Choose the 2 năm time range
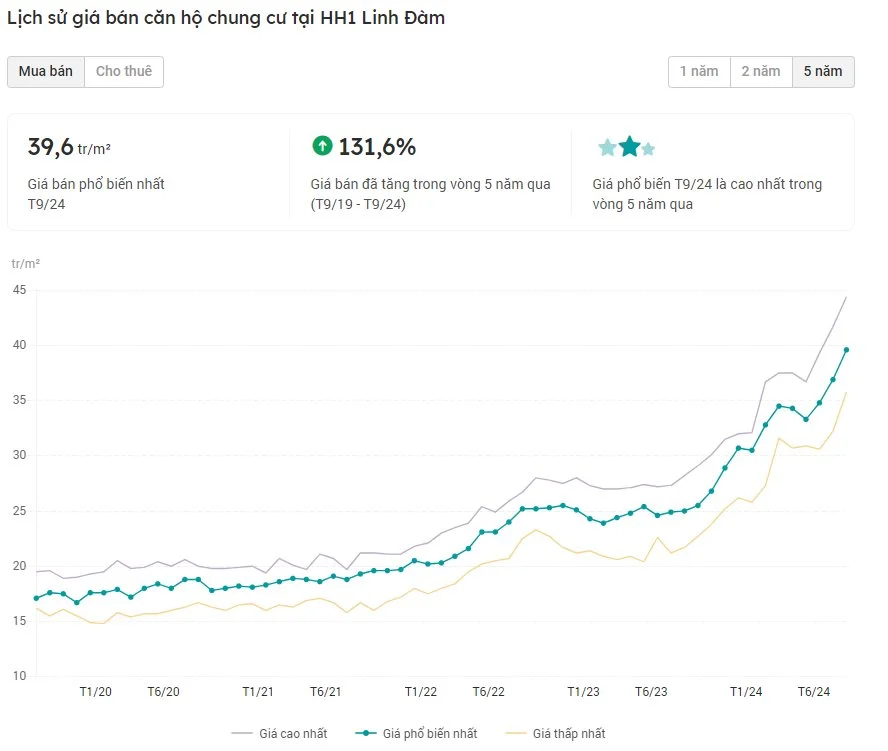This screenshot has width=888, height=751. pyautogui.click(x=761, y=71)
